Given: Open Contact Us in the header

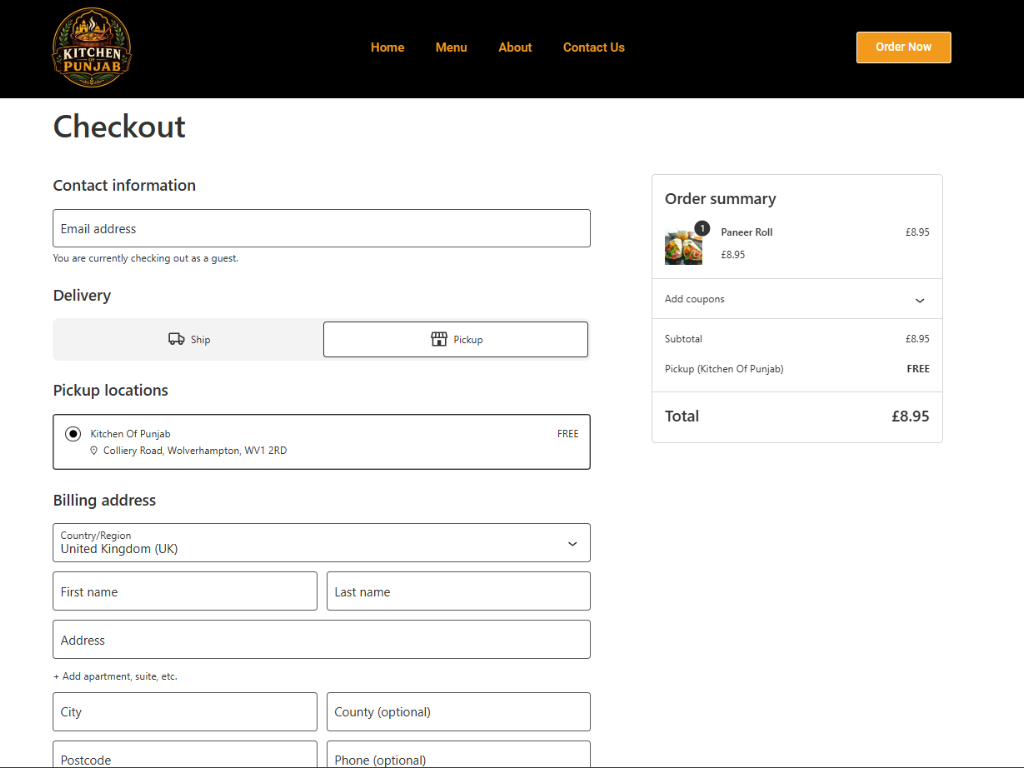Looking at the screenshot, I should pyautogui.click(x=594, y=48).
